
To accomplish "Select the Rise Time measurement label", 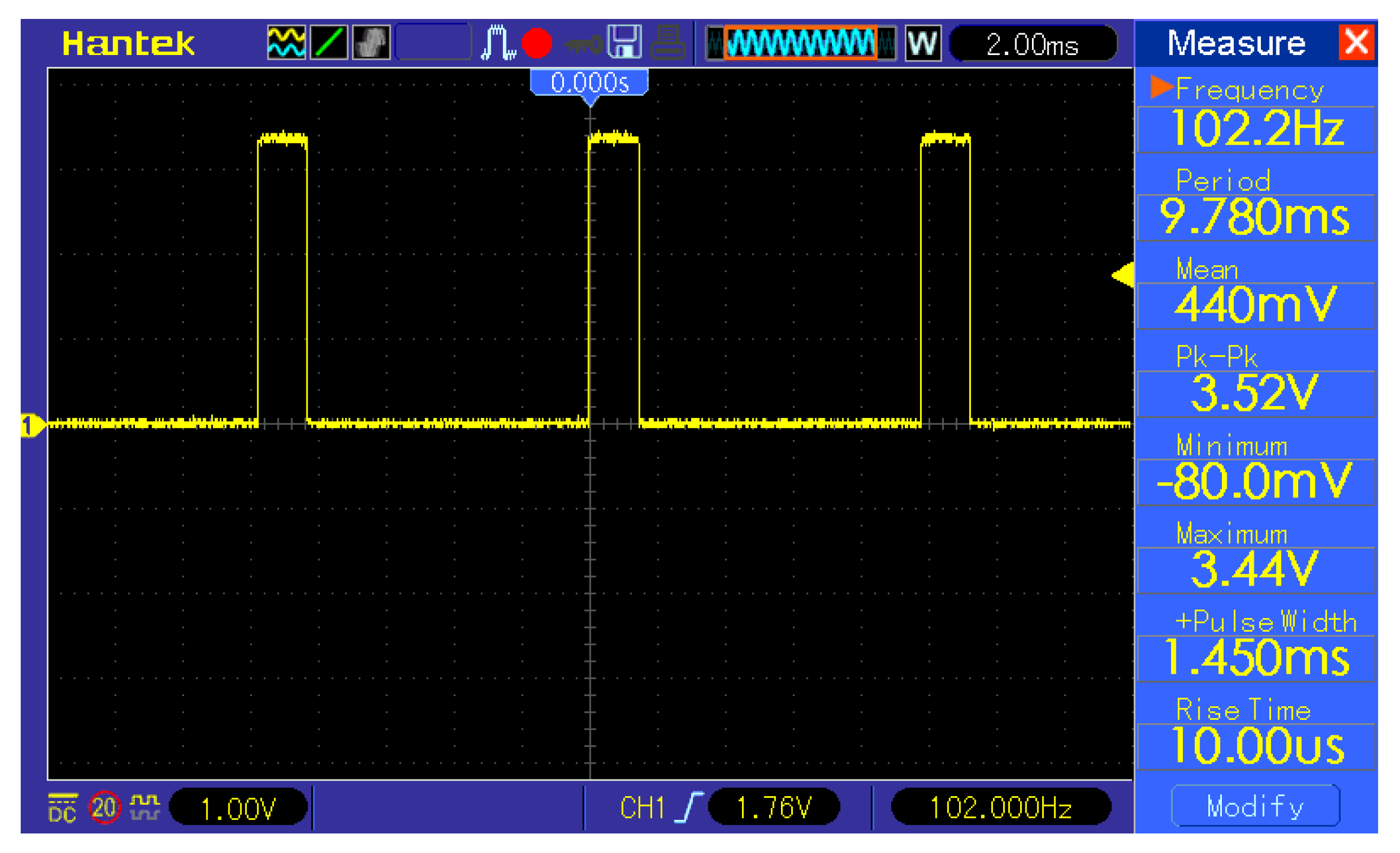I will (1243, 710).
